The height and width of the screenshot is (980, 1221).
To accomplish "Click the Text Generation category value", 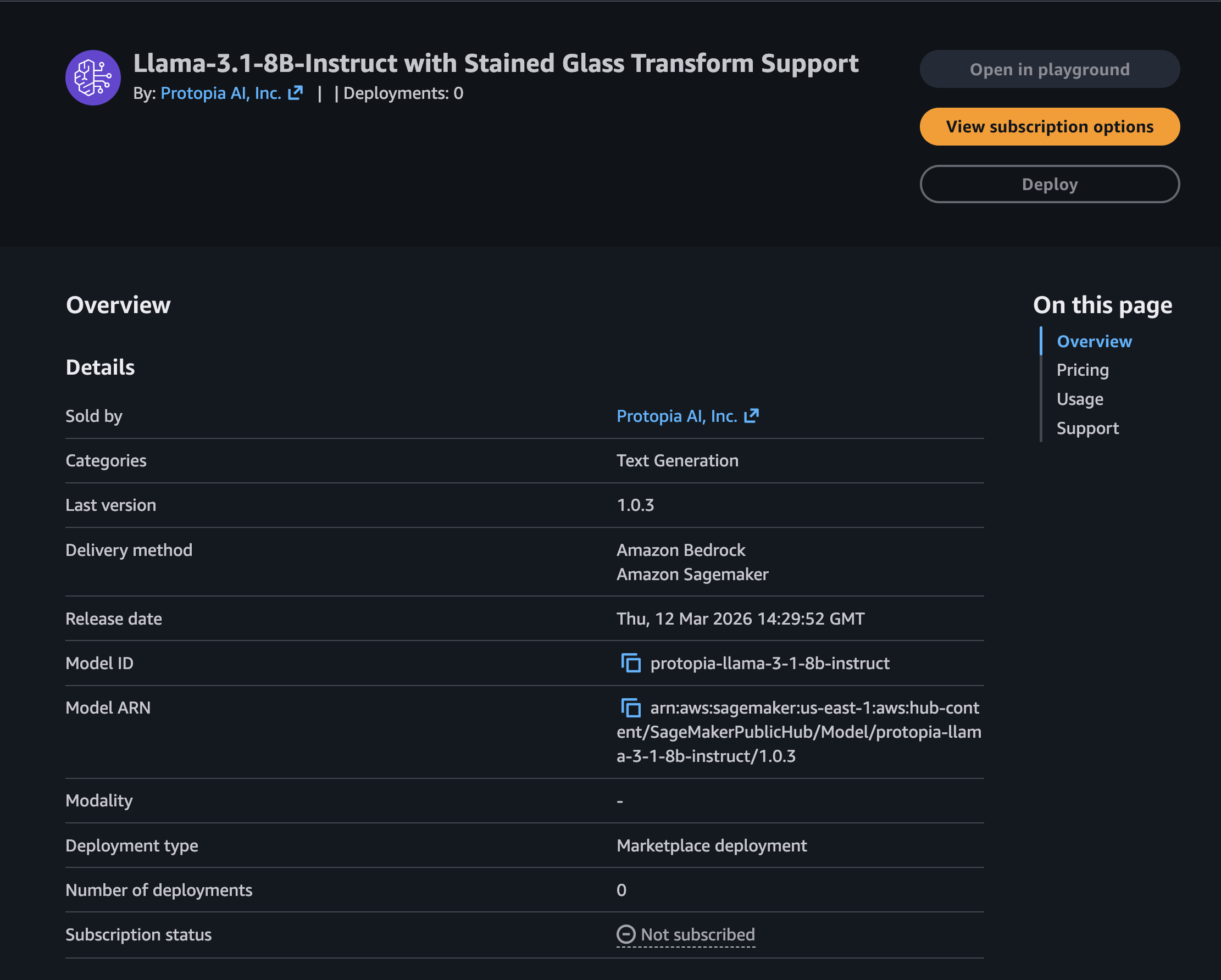I will click(678, 461).
